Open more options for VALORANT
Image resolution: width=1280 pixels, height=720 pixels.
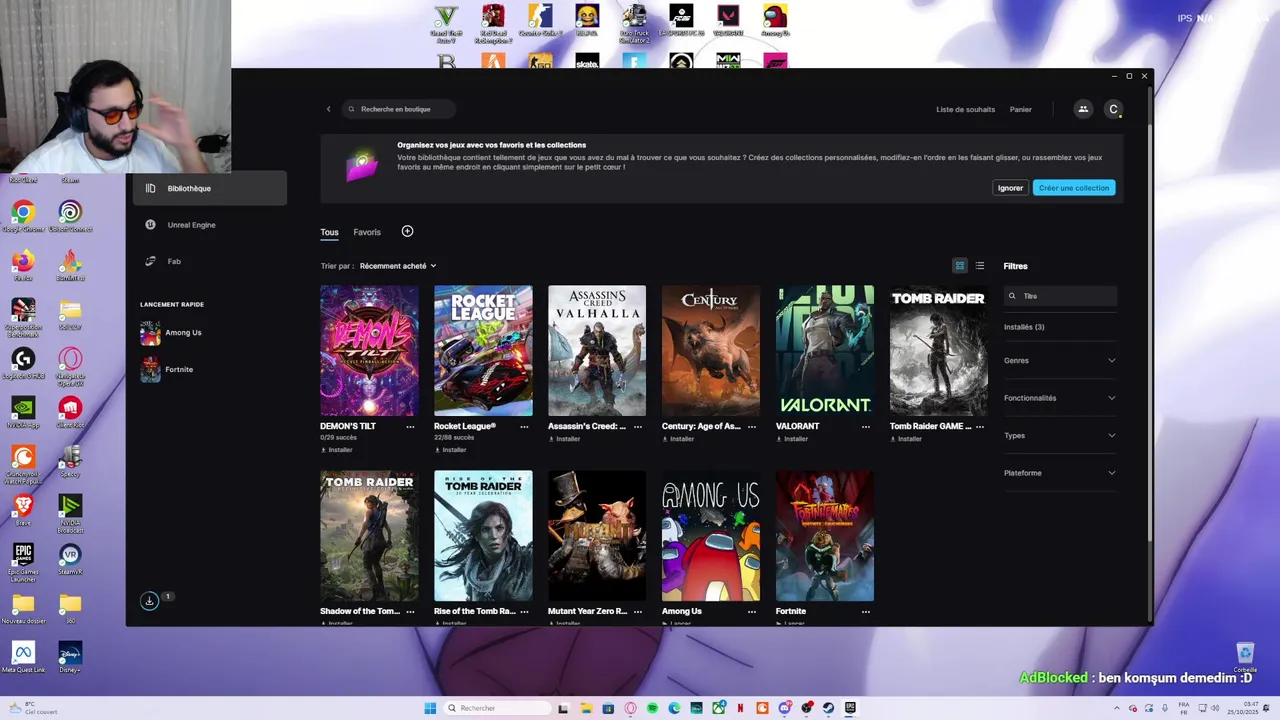click(x=866, y=426)
